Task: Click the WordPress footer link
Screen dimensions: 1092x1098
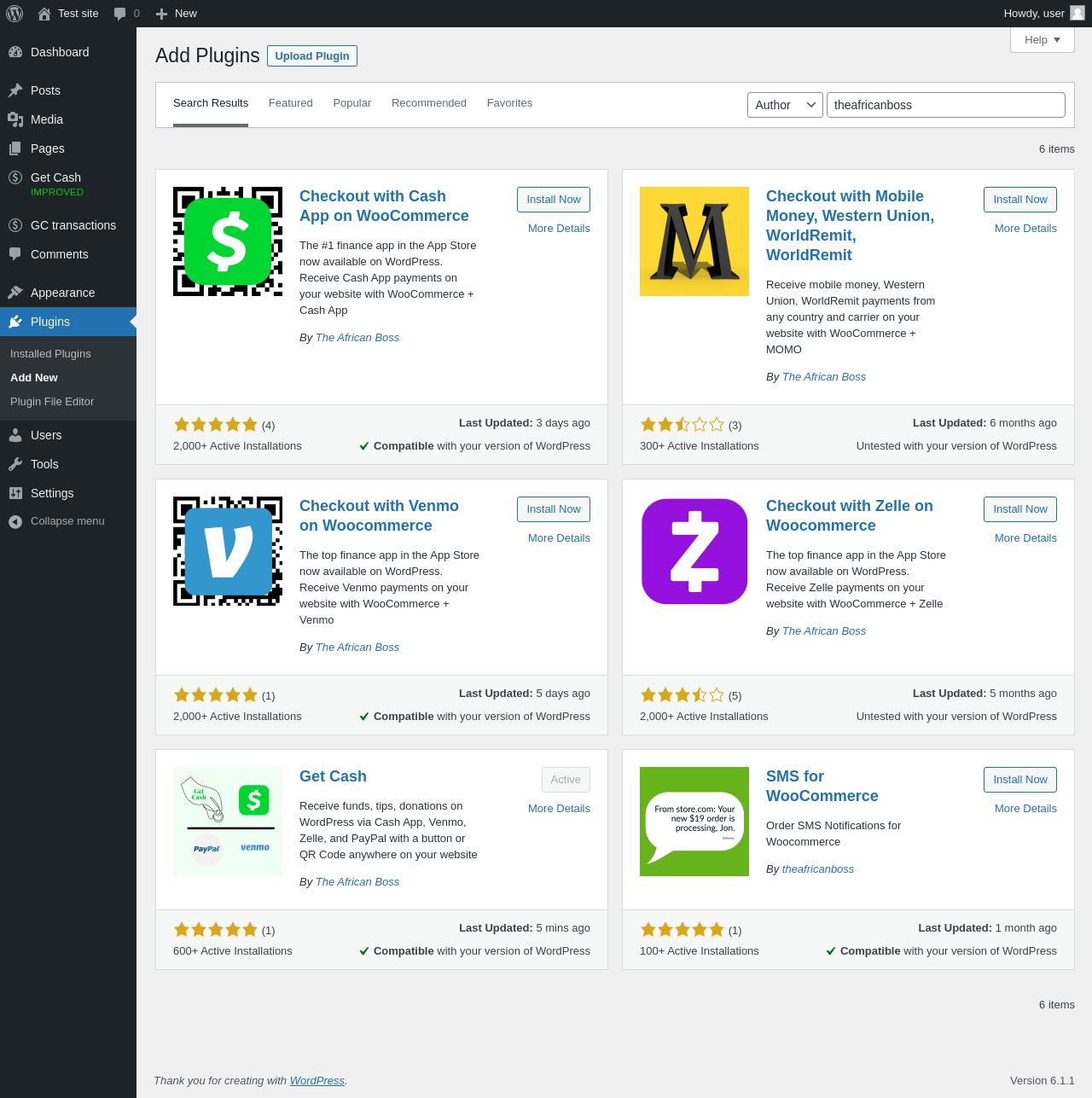Action: click(x=317, y=1081)
